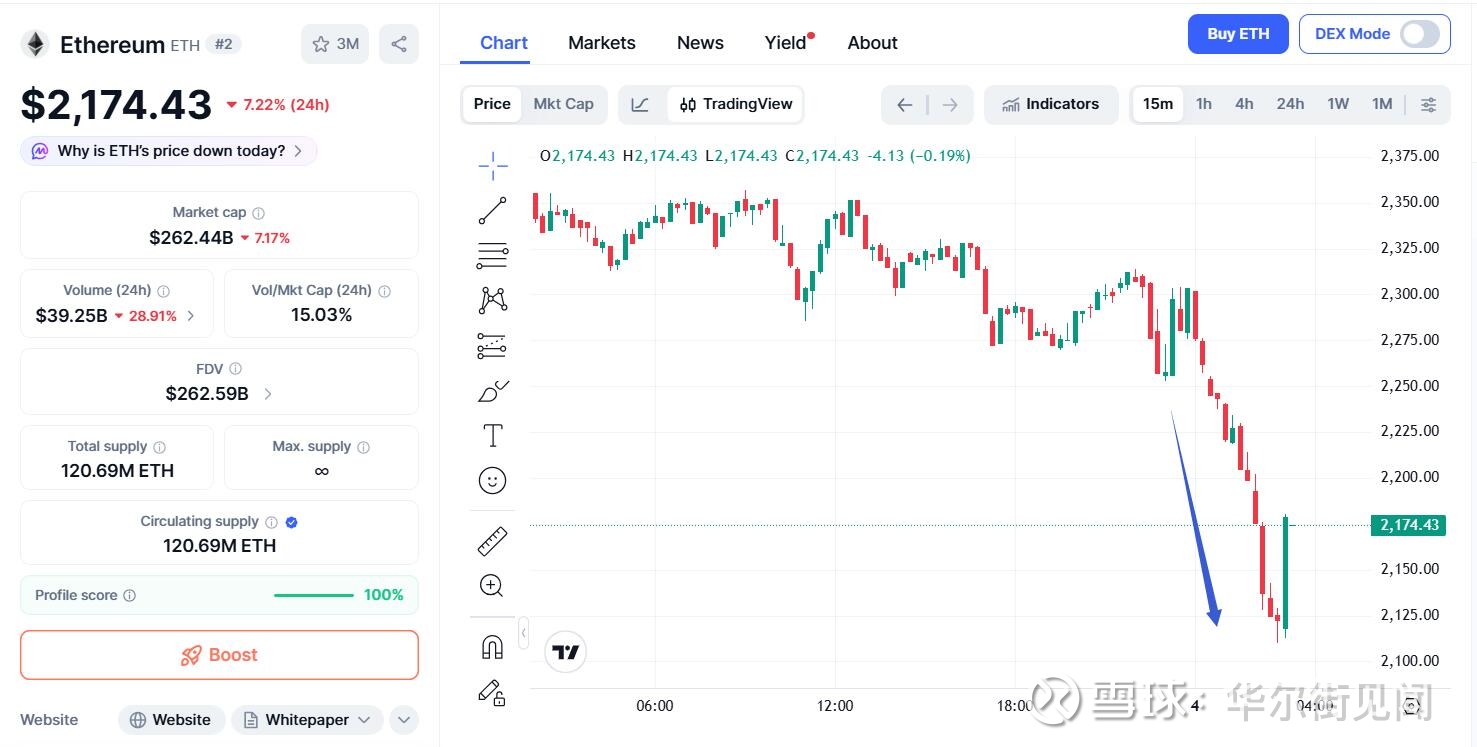Choose the brush drawing tool

[492, 391]
